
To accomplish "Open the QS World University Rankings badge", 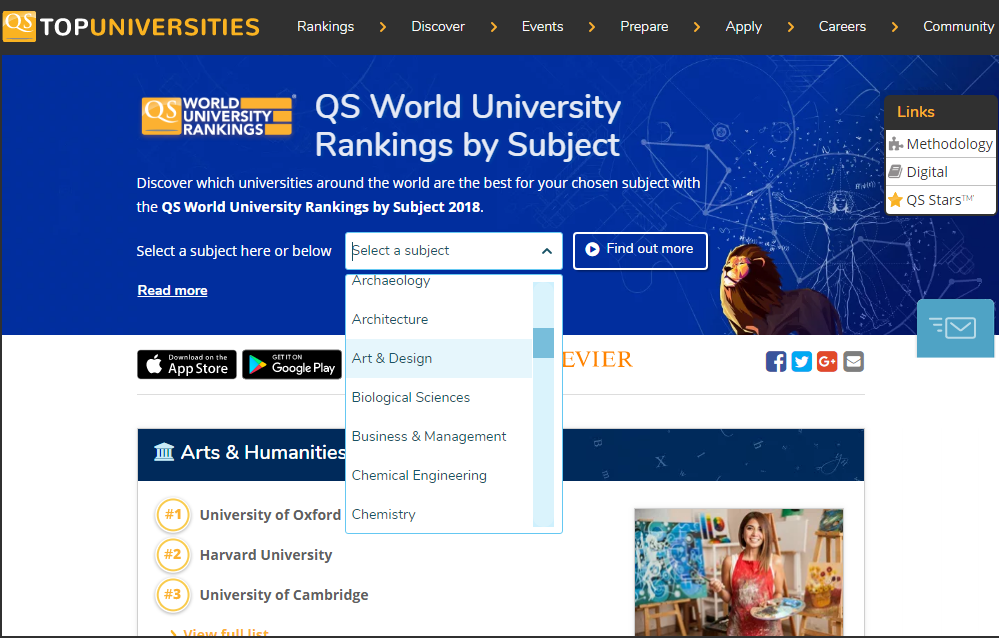I will coord(217,116).
